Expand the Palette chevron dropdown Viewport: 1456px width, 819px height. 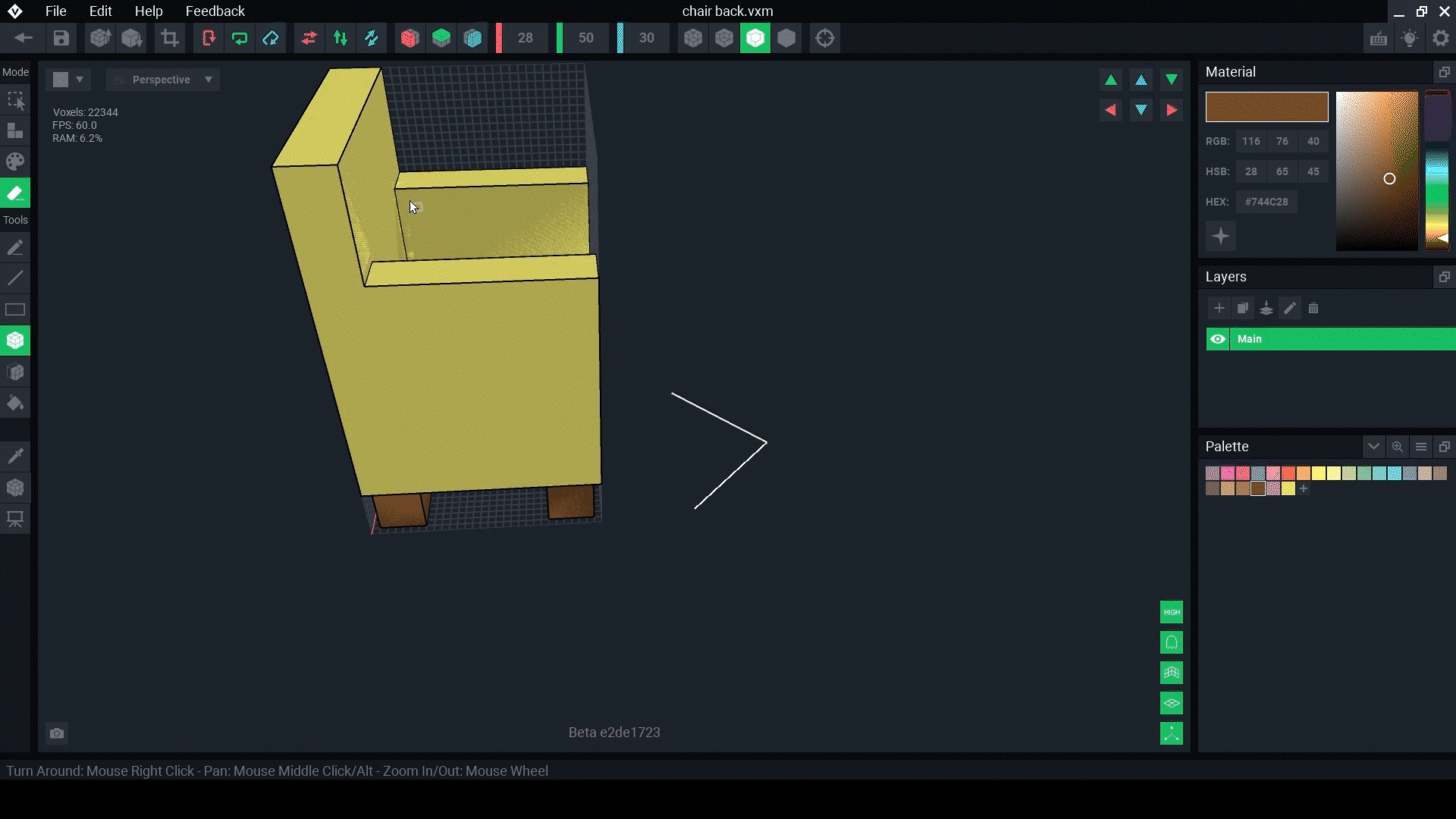[1373, 447]
